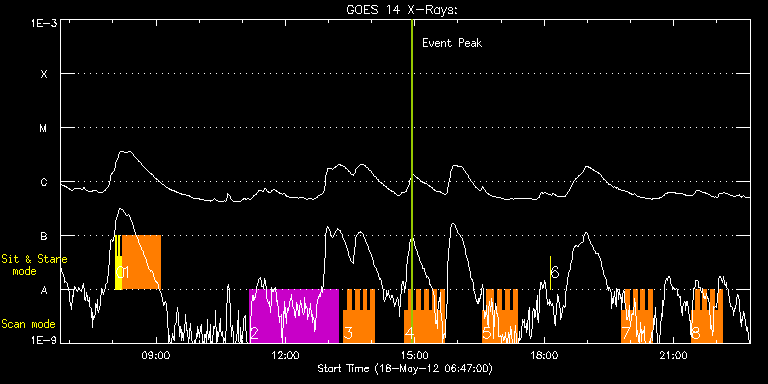Click the 1E-3 axis label
The width and height of the screenshot is (768, 384).
[x=43, y=23]
